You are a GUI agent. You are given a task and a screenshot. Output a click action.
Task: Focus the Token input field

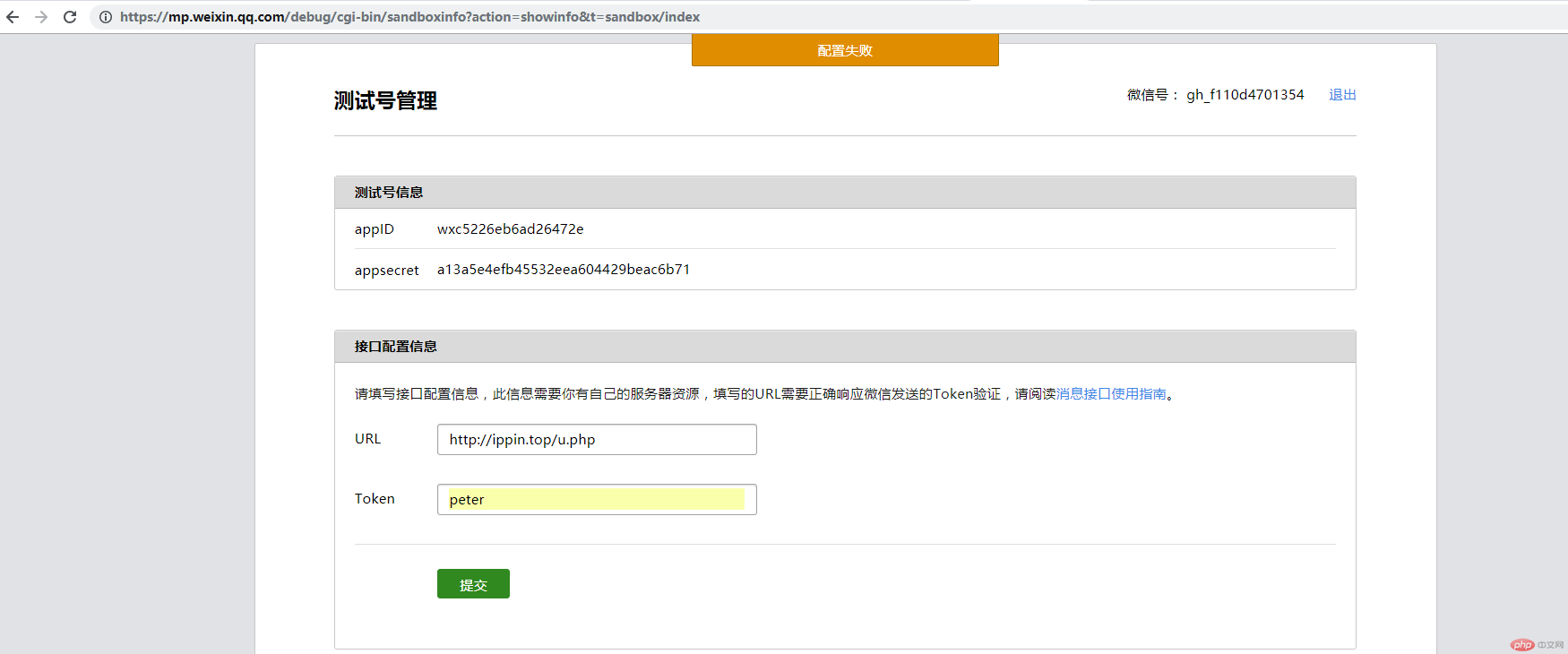tap(597, 500)
